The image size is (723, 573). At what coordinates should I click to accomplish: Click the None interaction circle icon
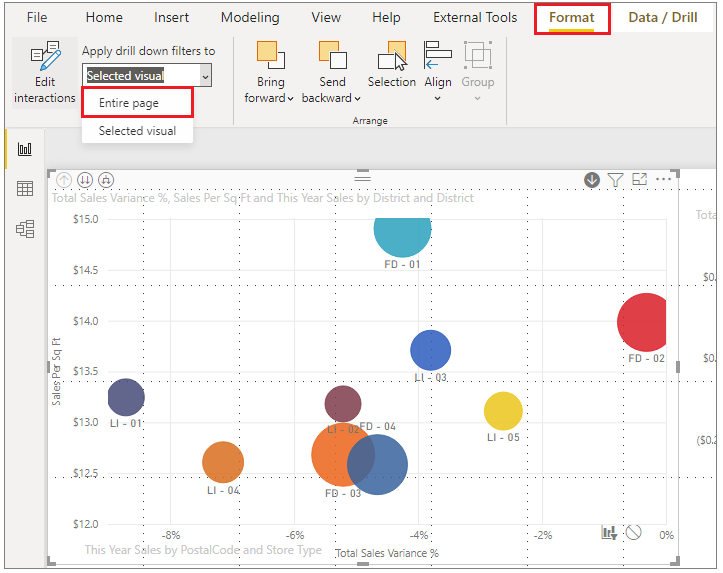point(634,533)
